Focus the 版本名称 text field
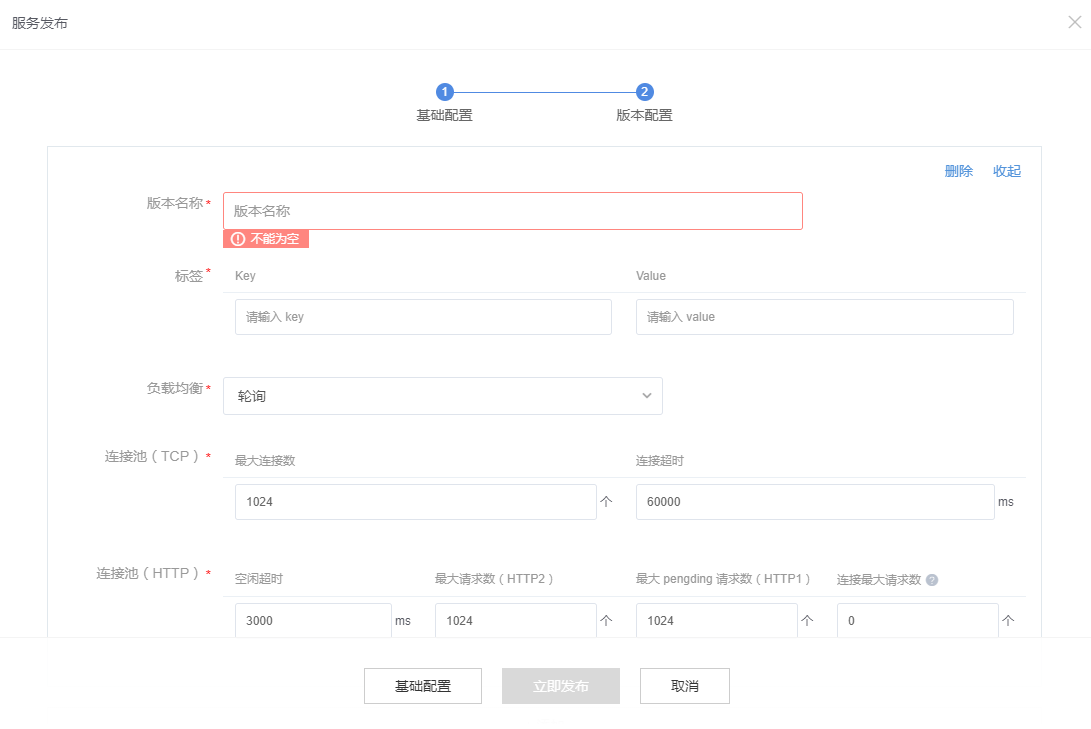1091x729 pixels. [512, 211]
